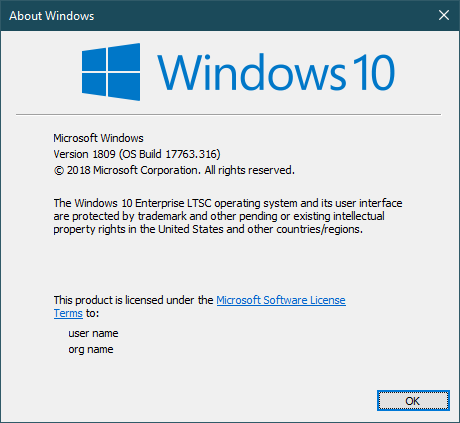
Task: Click the Microsoft Corporation rights reserved text
Action: coord(194,170)
